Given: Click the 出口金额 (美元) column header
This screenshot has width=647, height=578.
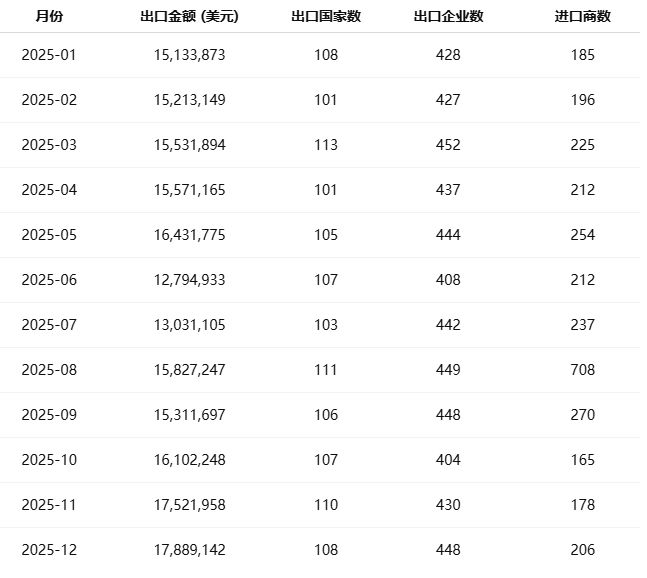Looking at the screenshot, I should pyautogui.click(x=190, y=17).
